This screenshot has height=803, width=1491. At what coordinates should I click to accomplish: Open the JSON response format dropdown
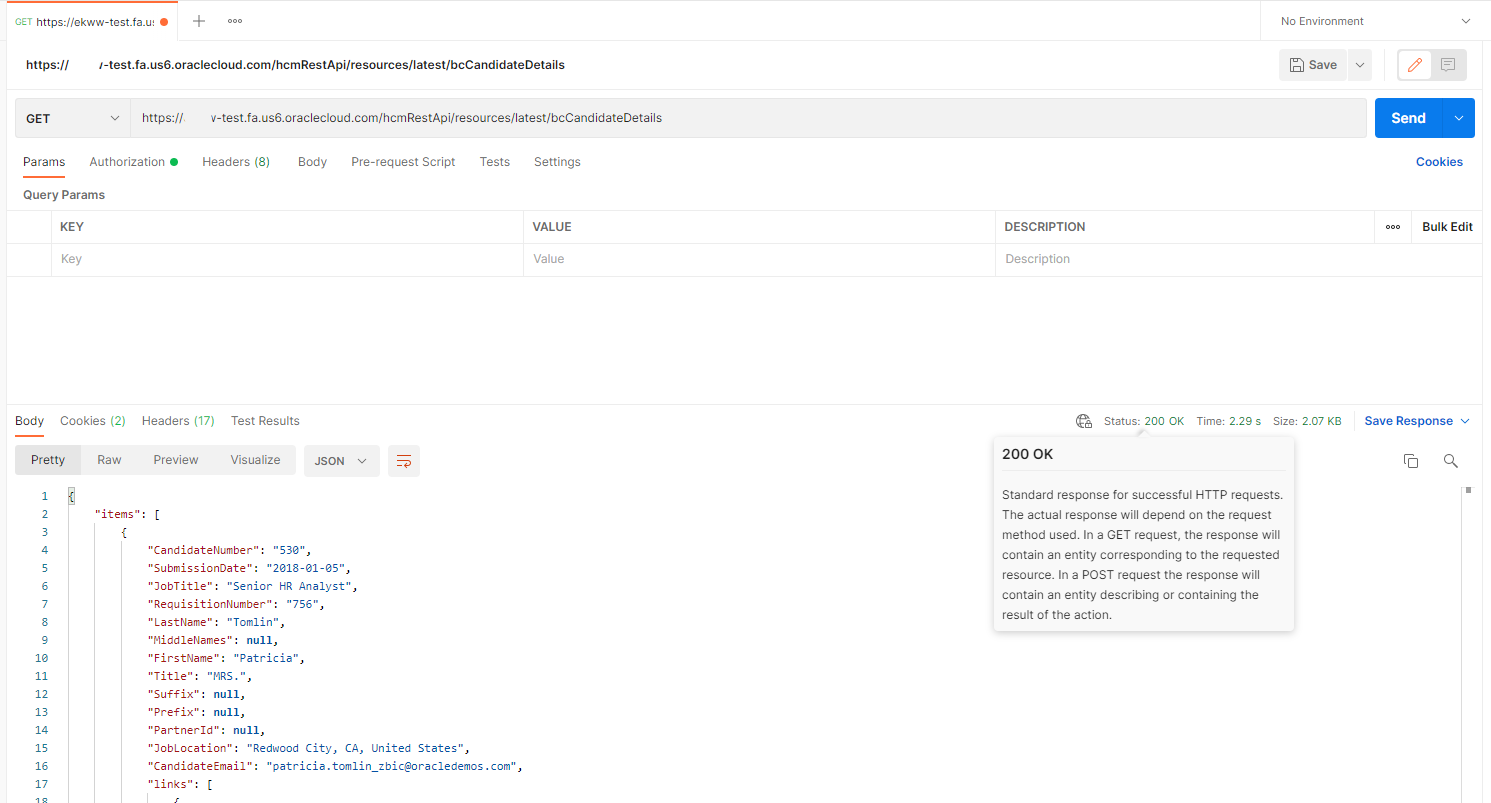coord(341,461)
